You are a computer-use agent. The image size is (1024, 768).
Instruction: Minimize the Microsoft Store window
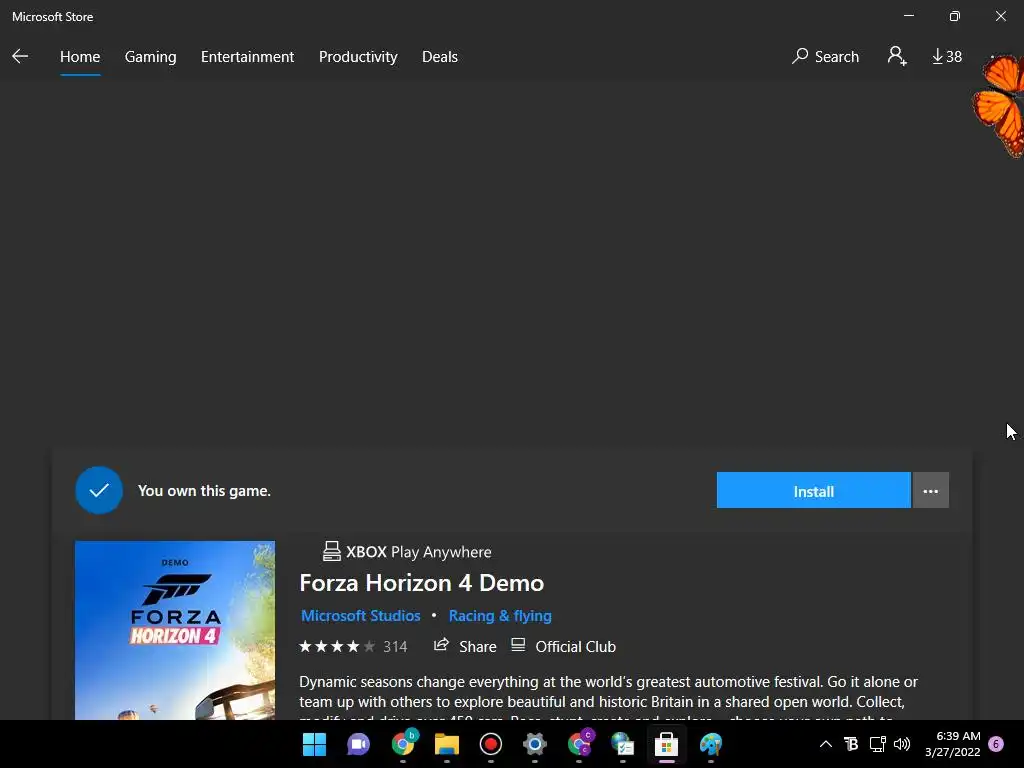click(908, 16)
